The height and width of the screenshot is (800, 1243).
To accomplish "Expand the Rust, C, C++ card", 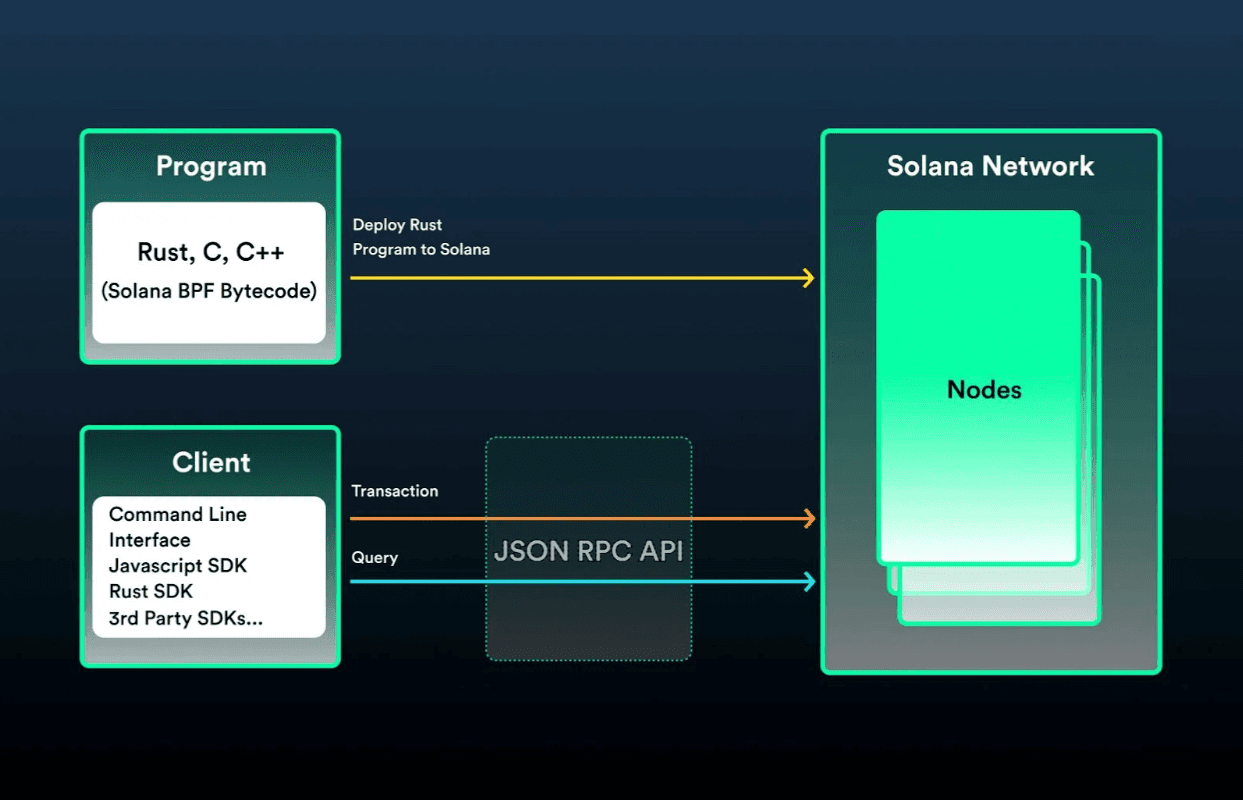I will pyautogui.click(x=208, y=272).
